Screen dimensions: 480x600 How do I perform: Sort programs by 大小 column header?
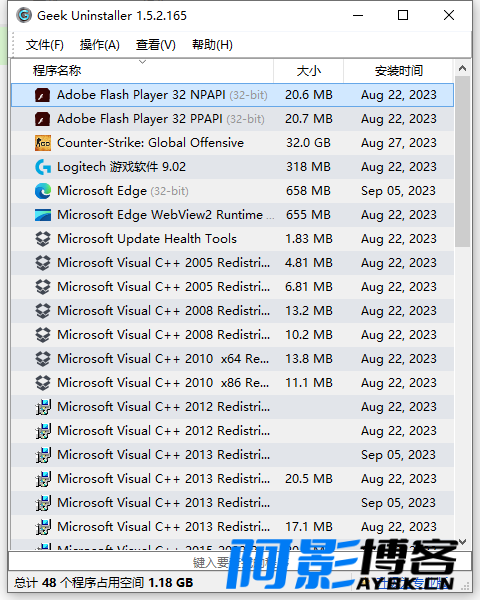(x=309, y=71)
